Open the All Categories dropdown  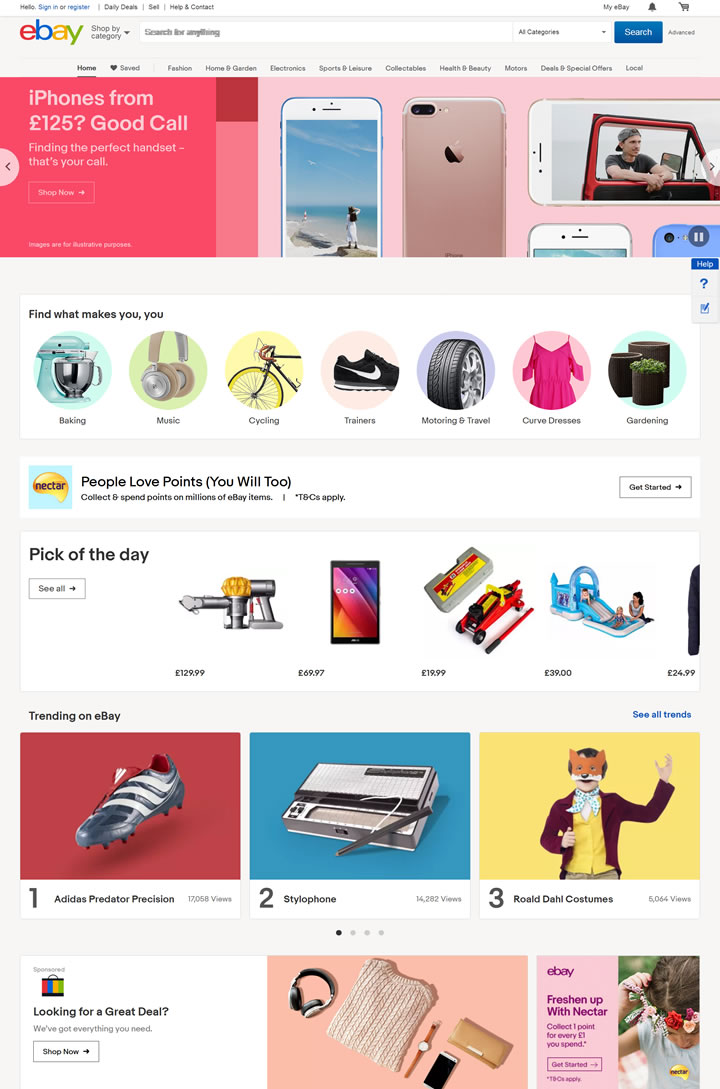click(x=562, y=32)
